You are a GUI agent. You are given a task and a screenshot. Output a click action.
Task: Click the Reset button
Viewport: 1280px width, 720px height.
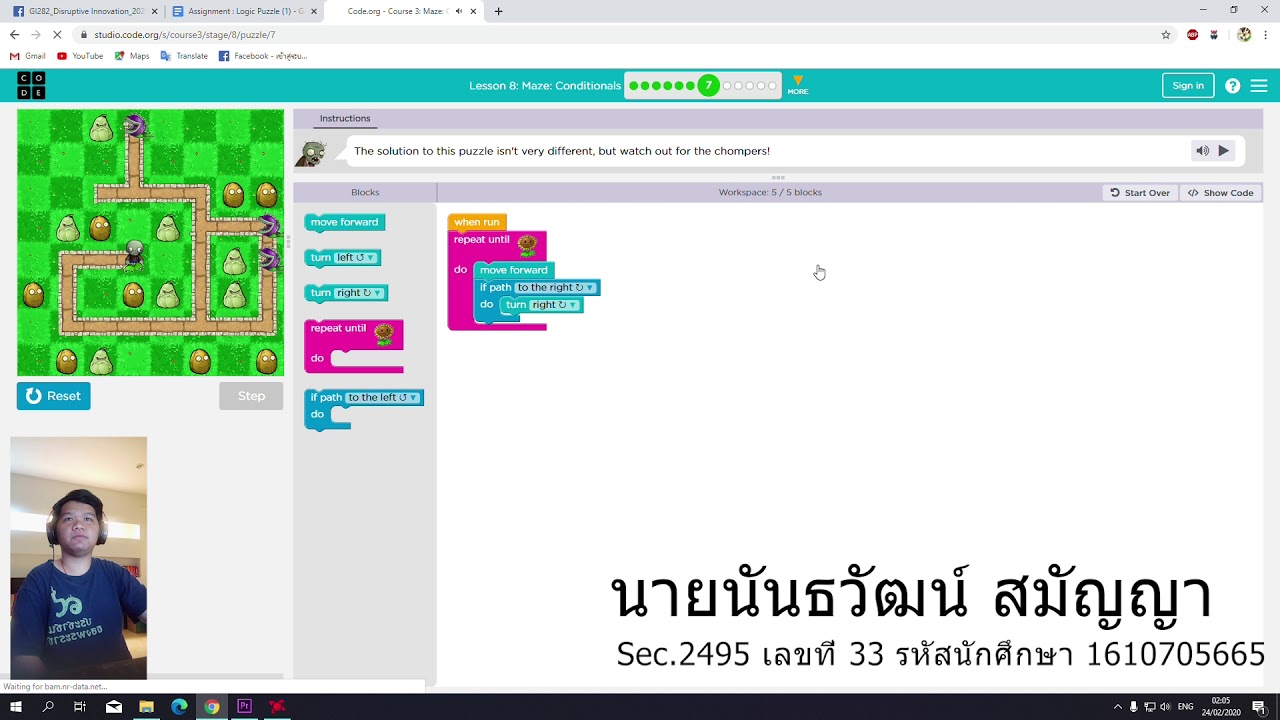[x=54, y=396]
